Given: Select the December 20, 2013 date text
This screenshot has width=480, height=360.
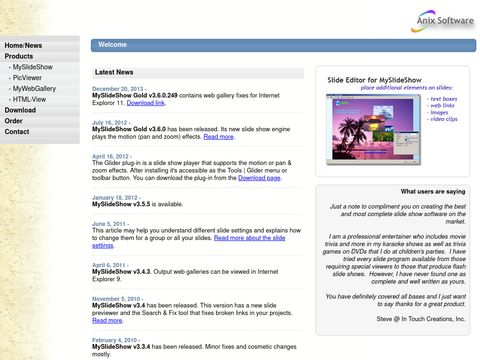Looking at the screenshot, I should tap(117, 89).
